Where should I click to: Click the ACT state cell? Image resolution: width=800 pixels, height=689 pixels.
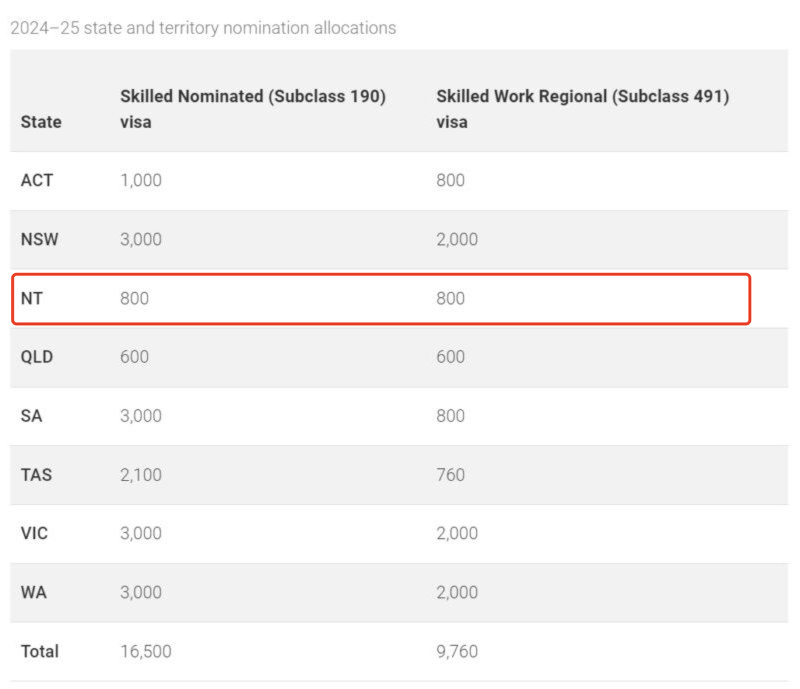click(37, 181)
